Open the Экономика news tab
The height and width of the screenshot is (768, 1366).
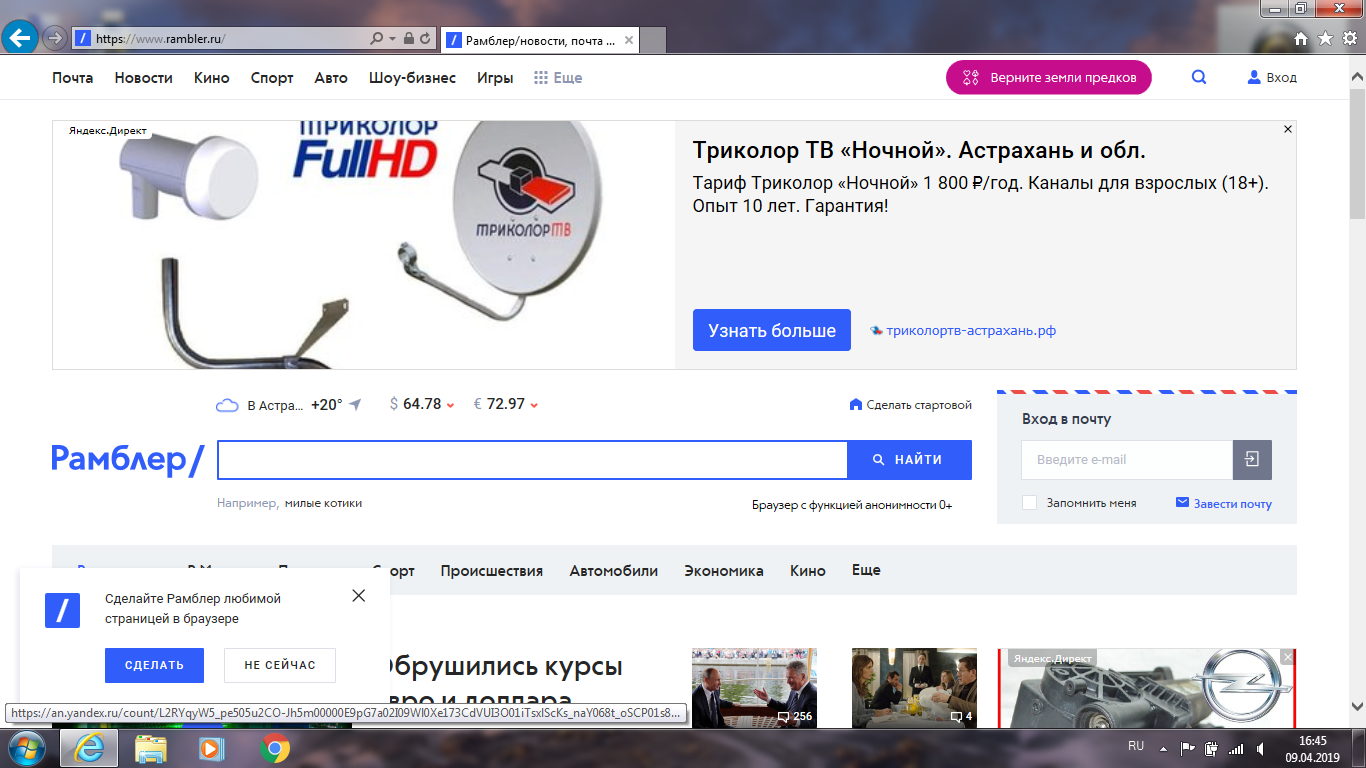pos(724,571)
